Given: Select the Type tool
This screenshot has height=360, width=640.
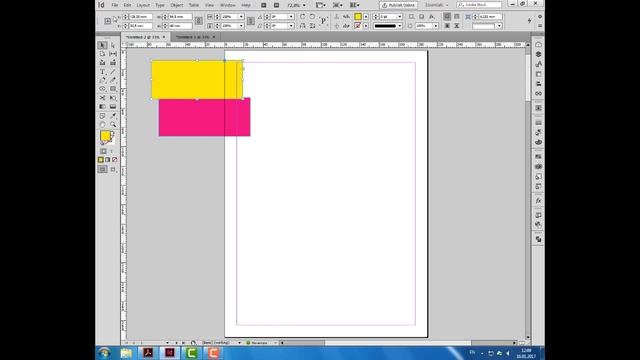Looking at the screenshot, I should point(102,72).
